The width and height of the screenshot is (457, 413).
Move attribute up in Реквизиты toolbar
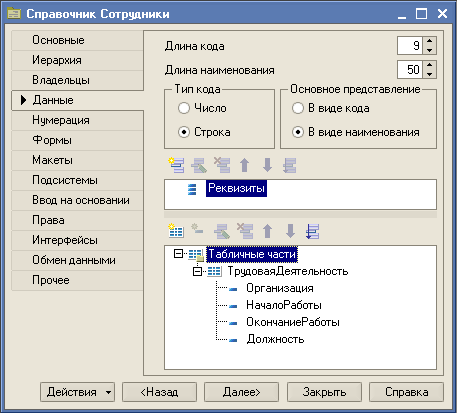(245, 165)
